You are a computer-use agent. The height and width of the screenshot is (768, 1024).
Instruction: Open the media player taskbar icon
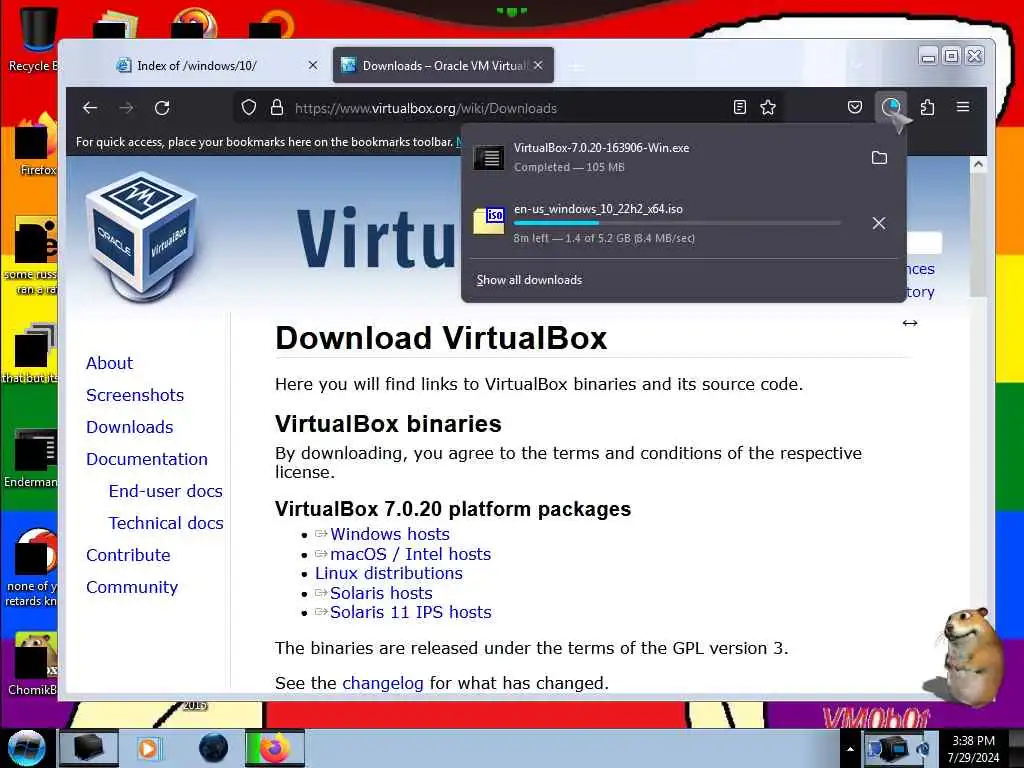pos(148,748)
